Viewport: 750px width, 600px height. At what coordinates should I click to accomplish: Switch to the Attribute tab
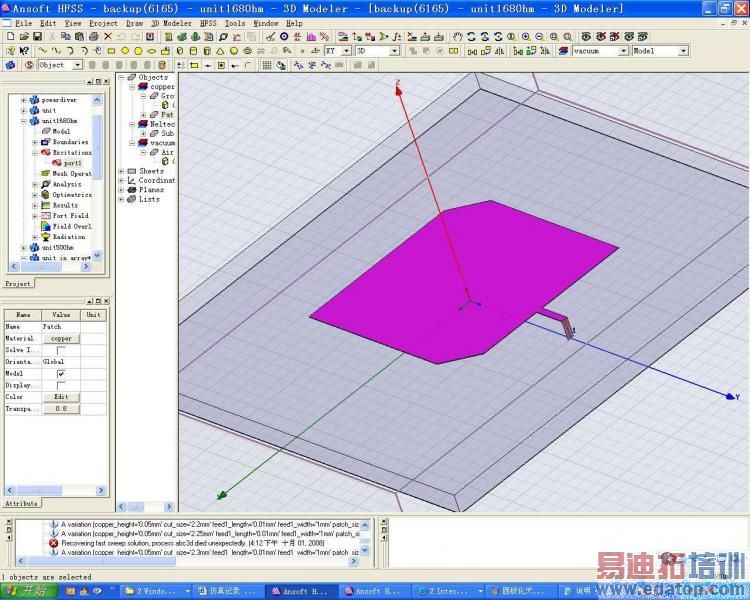click(21, 503)
